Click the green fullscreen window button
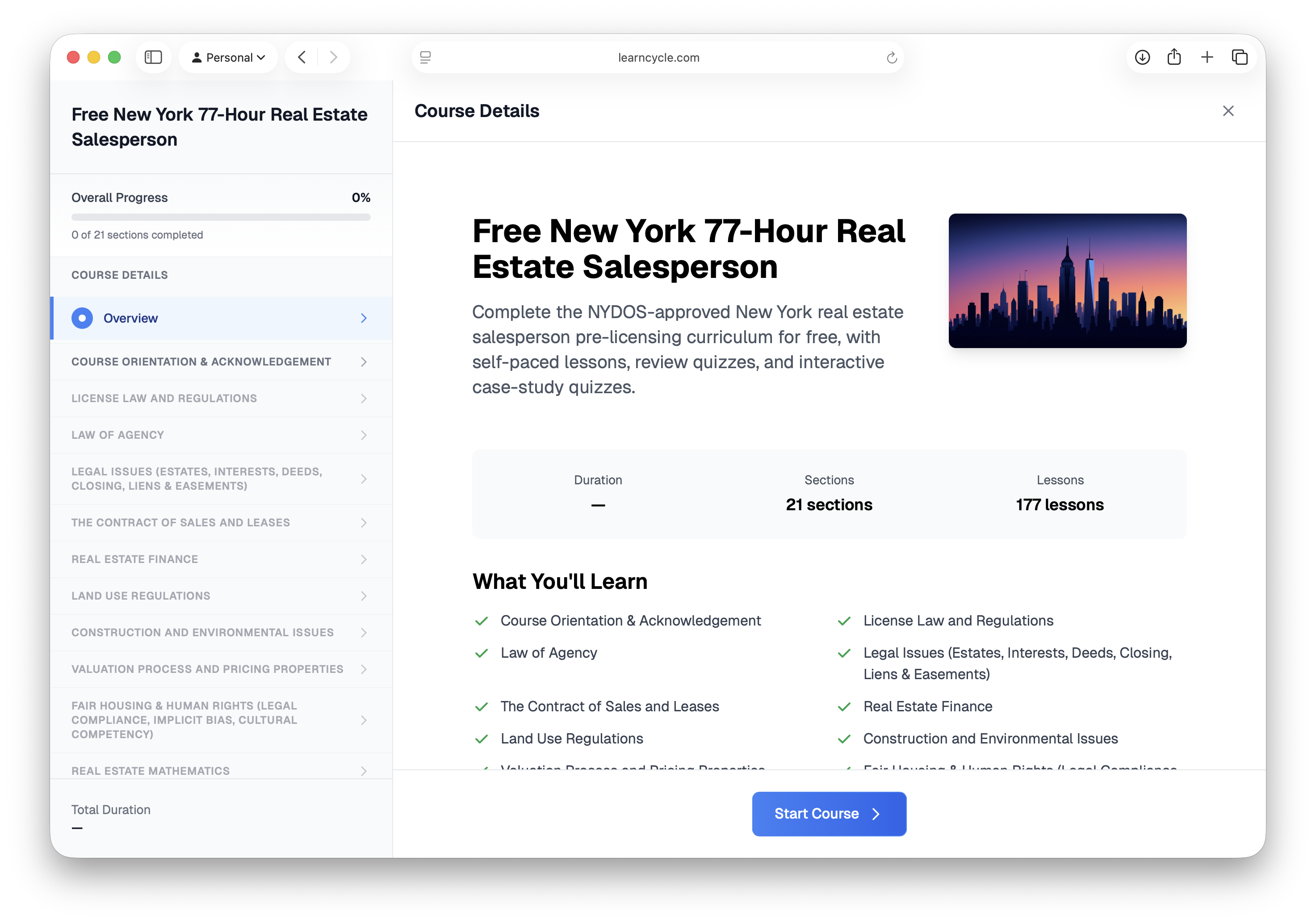Viewport: 1316px width, 924px height. click(114, 57)
